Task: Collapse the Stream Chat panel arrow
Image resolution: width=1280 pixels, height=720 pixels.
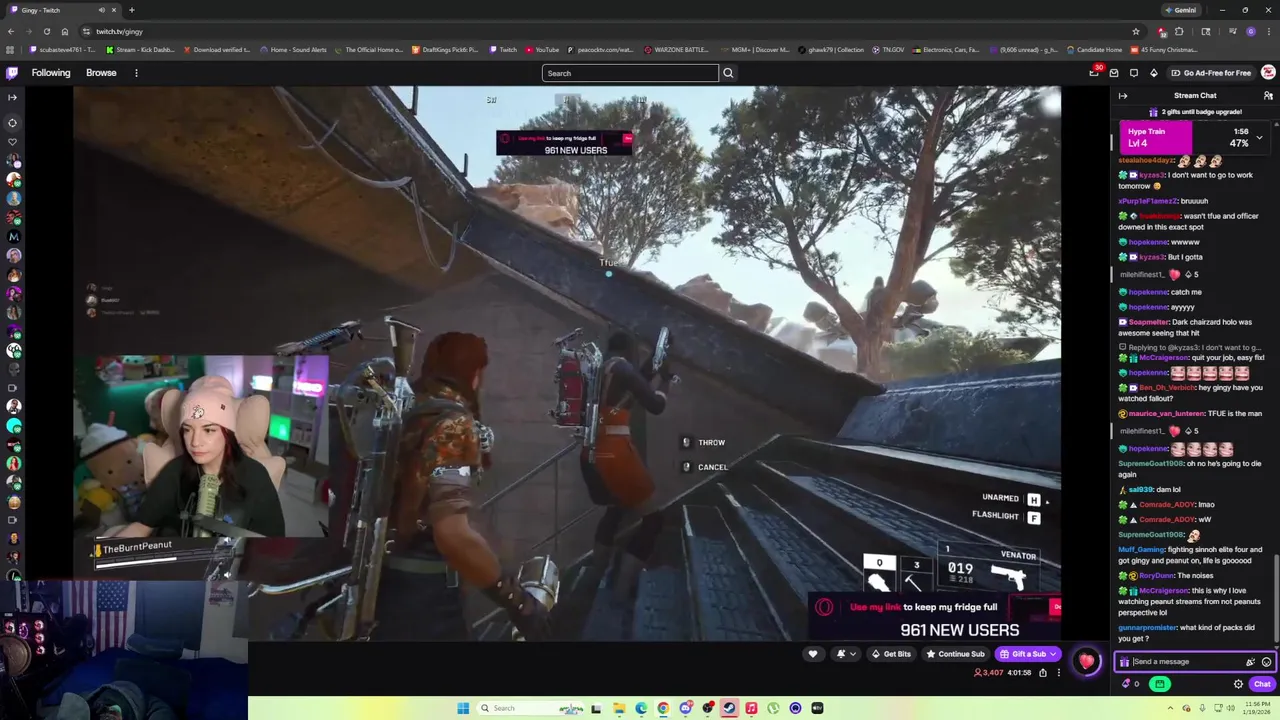Action: pos(1123,96)
